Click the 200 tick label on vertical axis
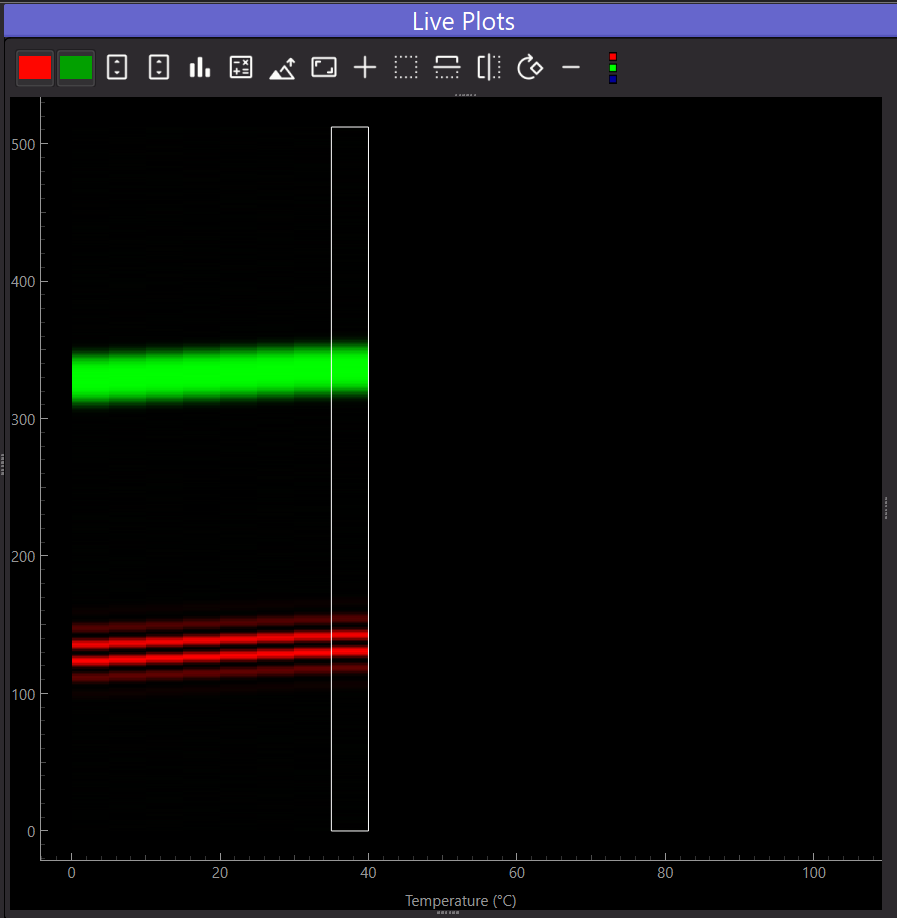Image resolution: width=897 pixels, height=918 pixels. [x=23, y=556]
